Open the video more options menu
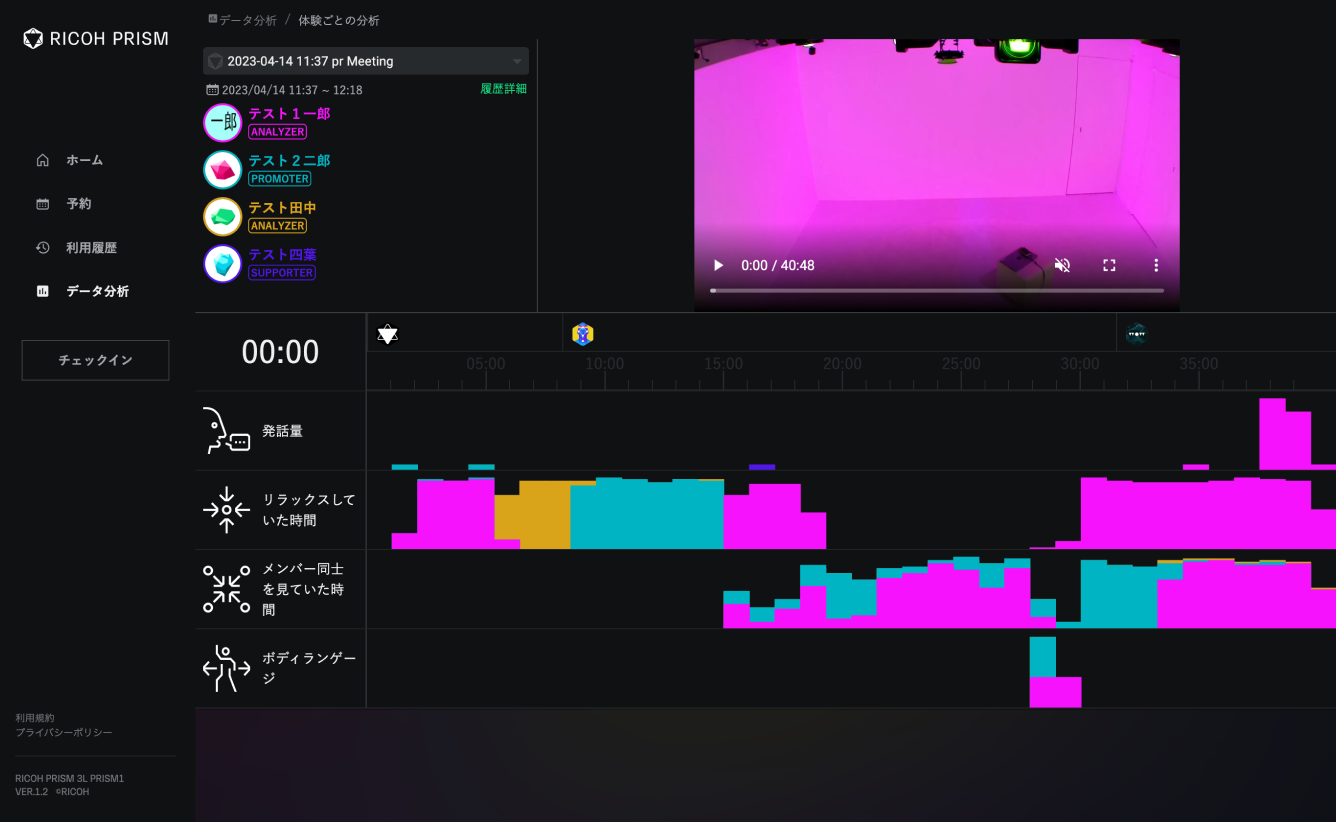This screenshot has height=822, width=1336. coord(1156,265)
